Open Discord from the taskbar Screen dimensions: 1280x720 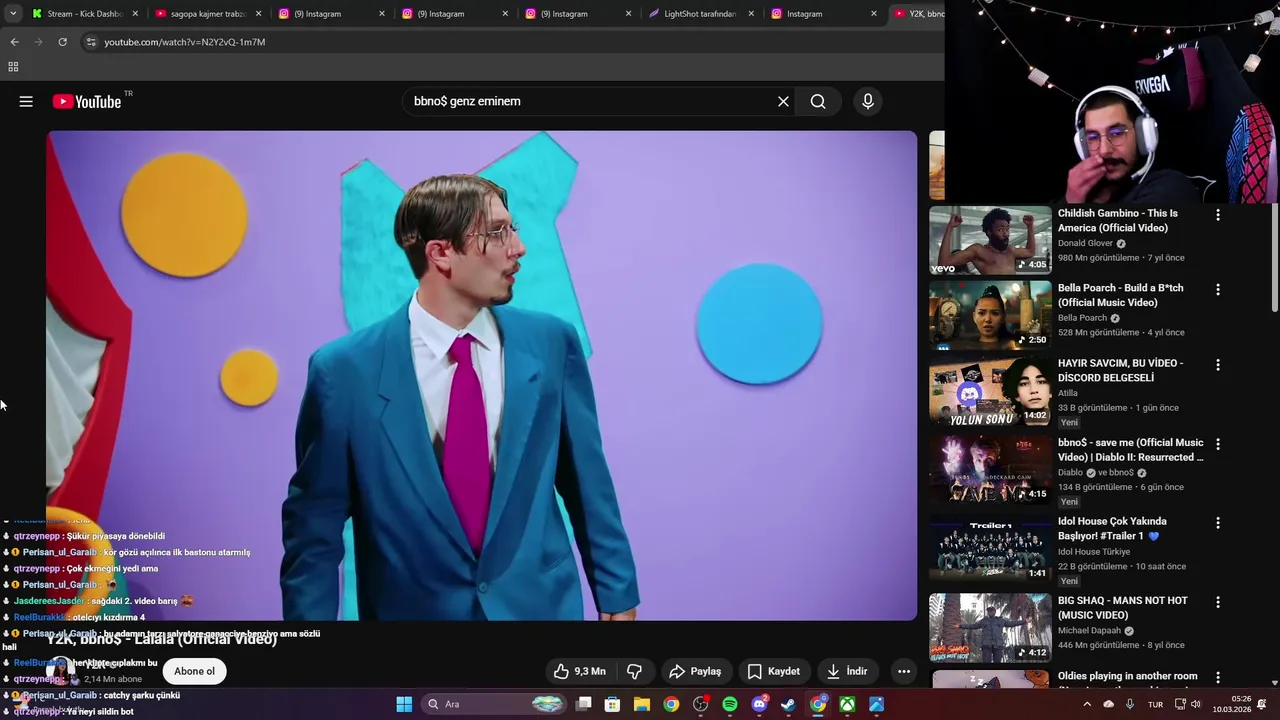[759, 704]
